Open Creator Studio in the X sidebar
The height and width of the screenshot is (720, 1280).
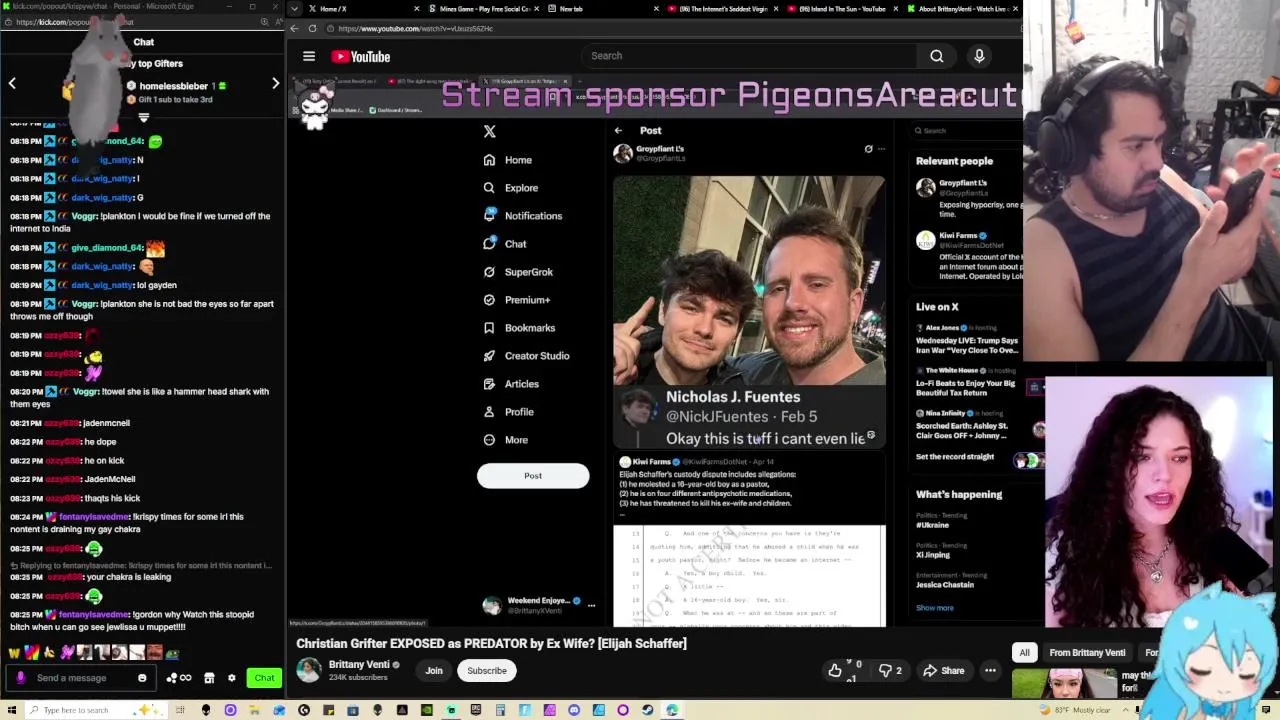(x=526, y=356)
